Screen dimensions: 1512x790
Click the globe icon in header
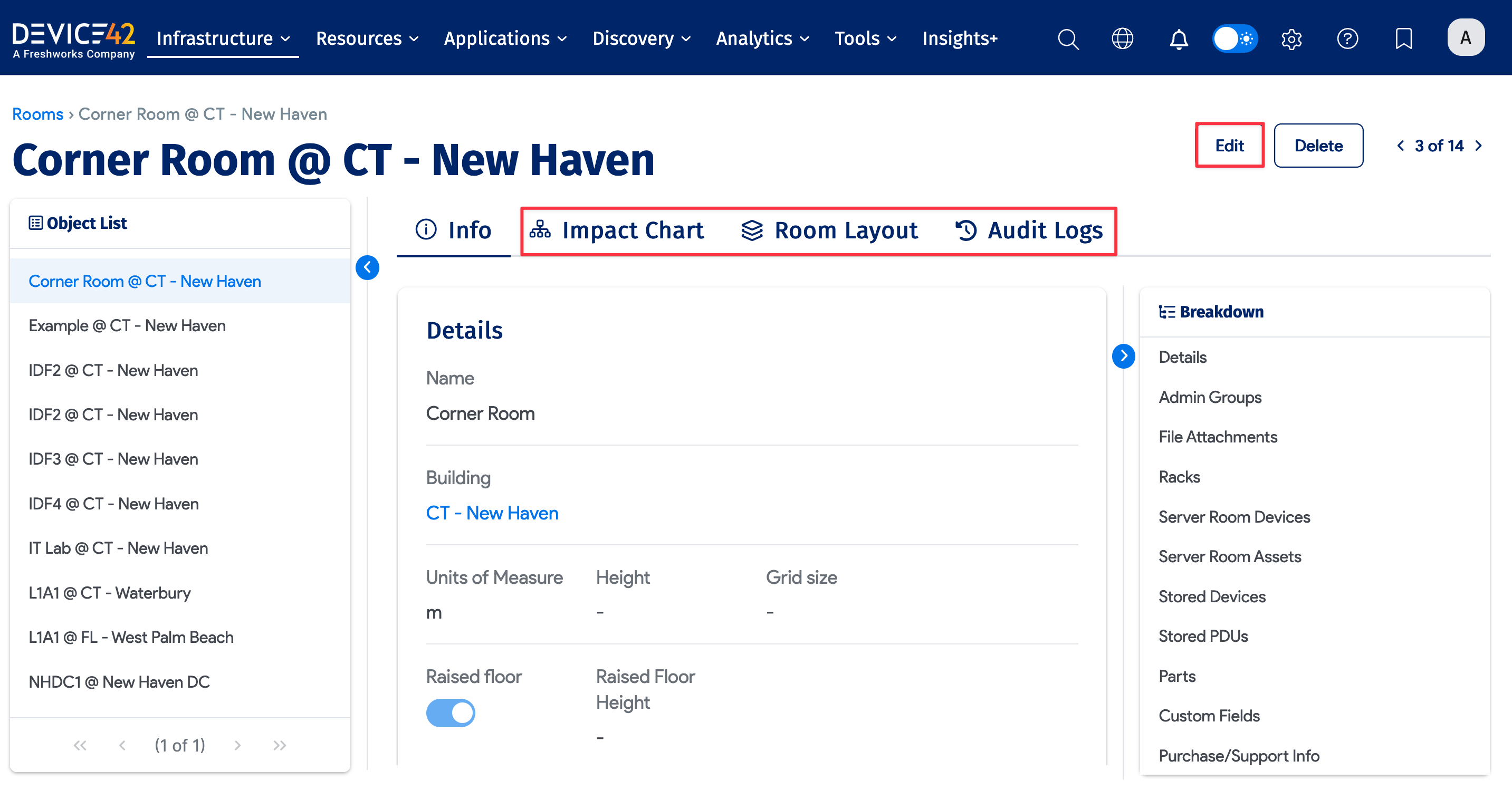tap(1122, 38)
